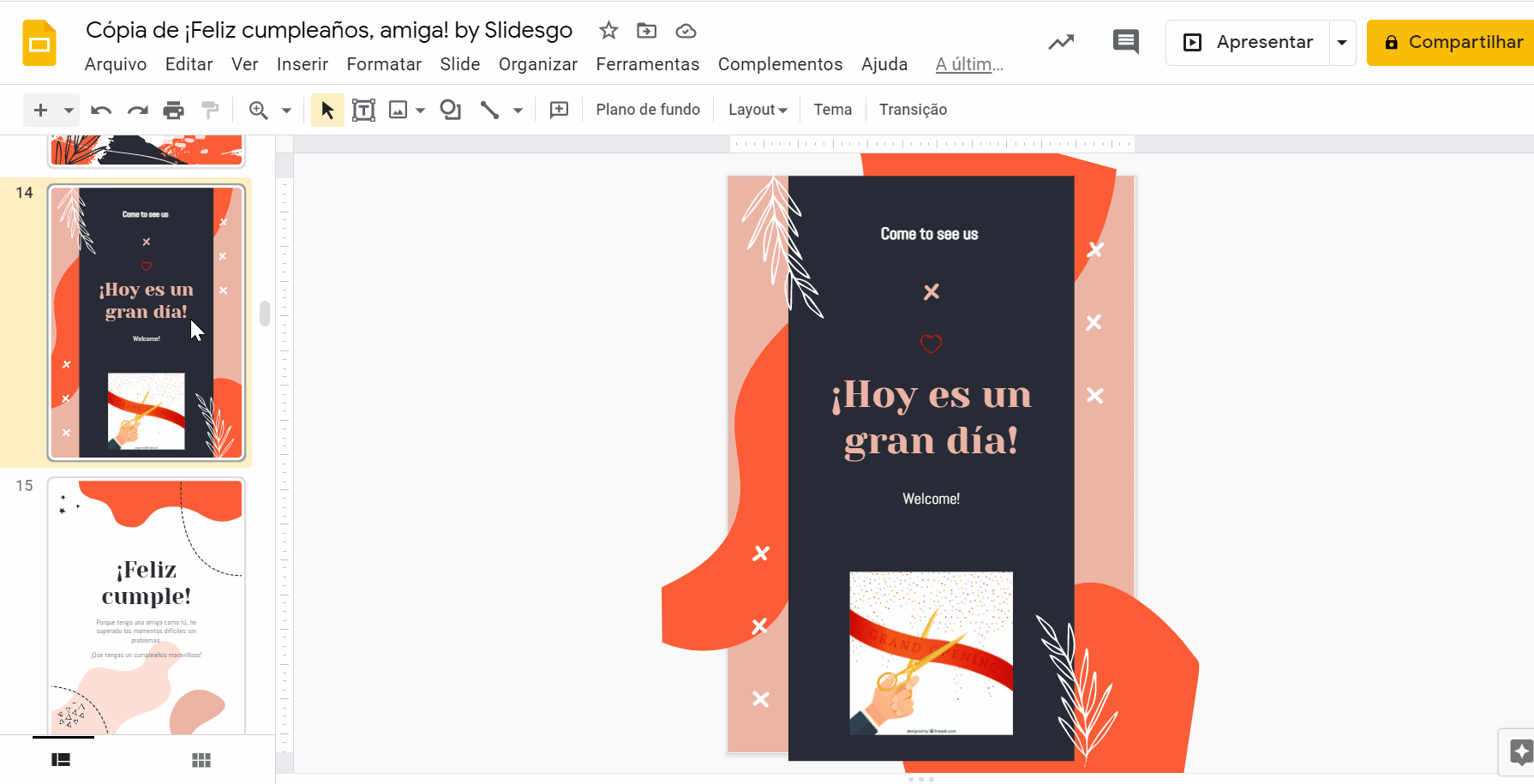Click the Tema button
This screenshot has height=784, width=1534.
tap(833, 110)
